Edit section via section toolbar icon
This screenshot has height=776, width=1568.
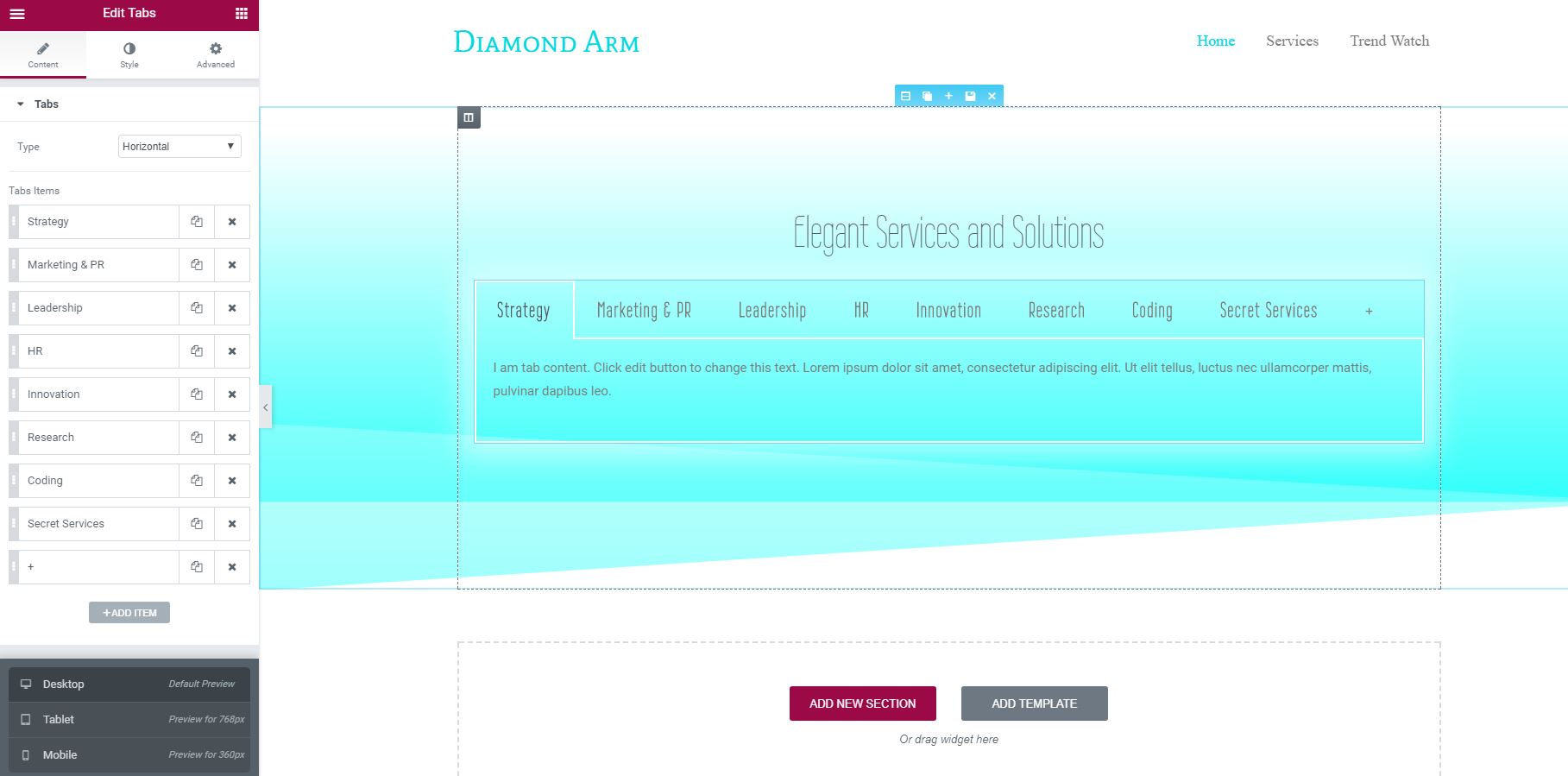pos(905,96)
